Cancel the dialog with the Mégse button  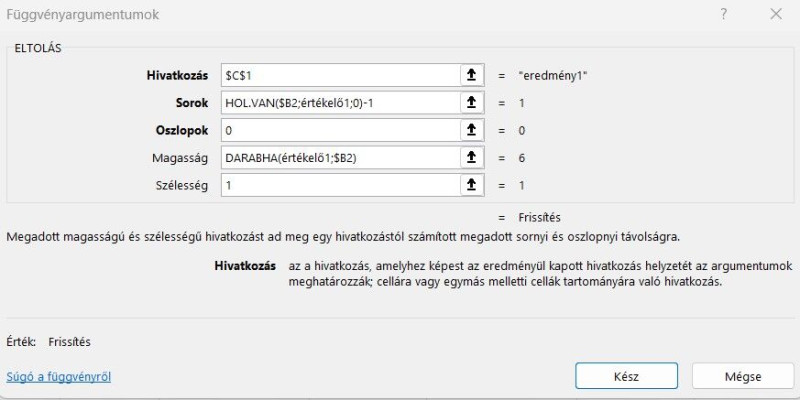pos(743,377)
